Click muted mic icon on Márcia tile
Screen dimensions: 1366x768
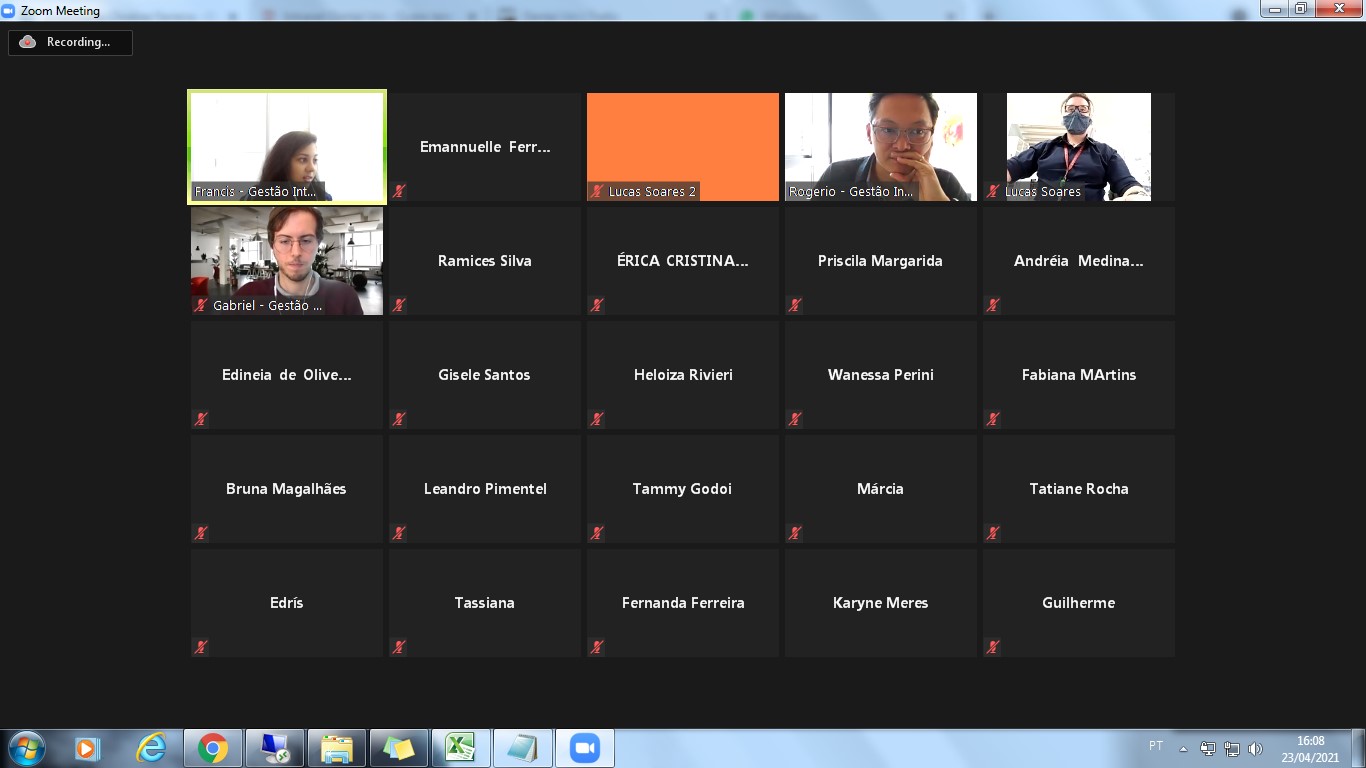[795, 533]
